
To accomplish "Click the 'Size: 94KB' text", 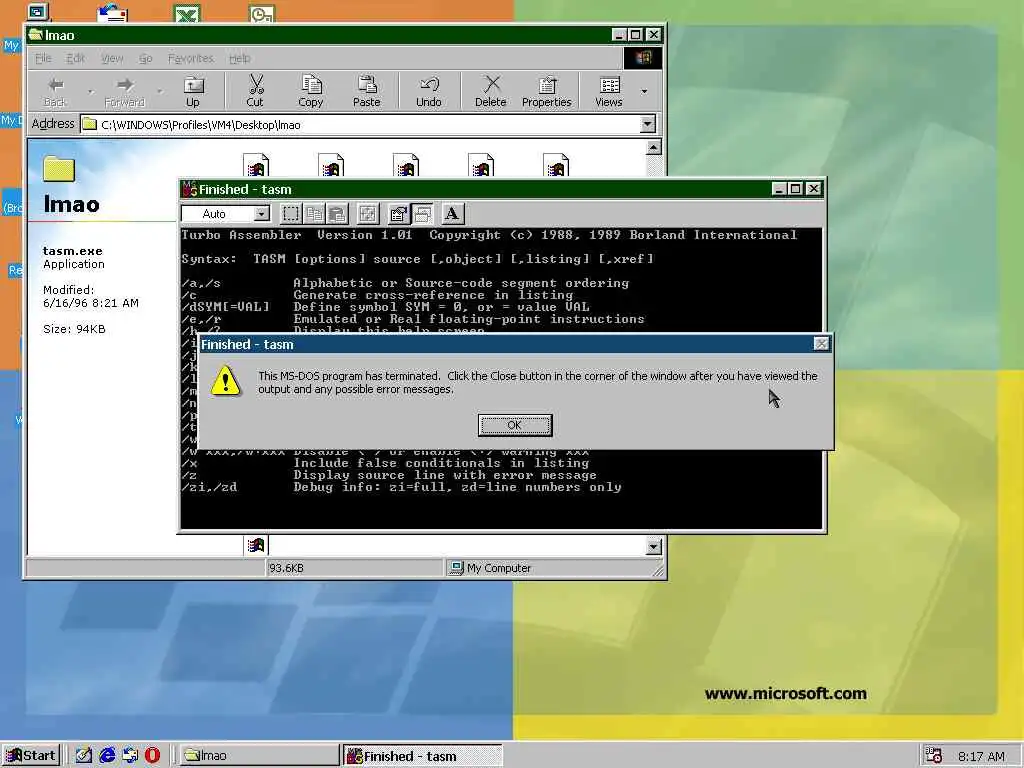I will pos(74,329).
